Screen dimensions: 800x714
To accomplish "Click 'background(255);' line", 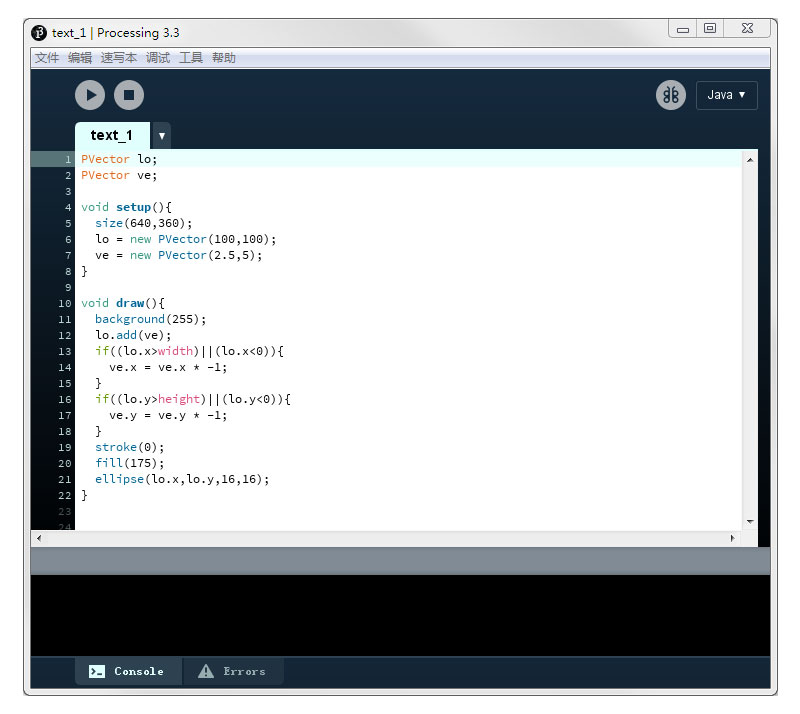I will coord(151,319).
